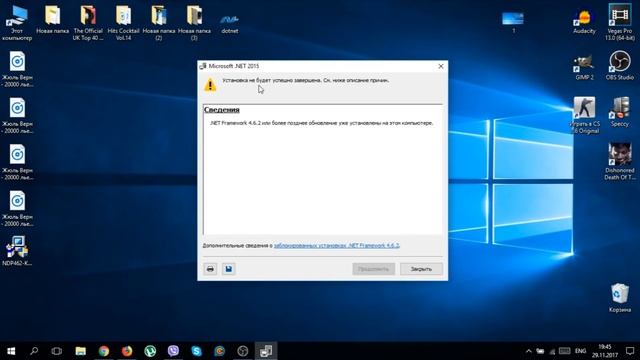The image size is (640, 360).
Task: Open uTorrent from the taskbar
Action: 150,351
